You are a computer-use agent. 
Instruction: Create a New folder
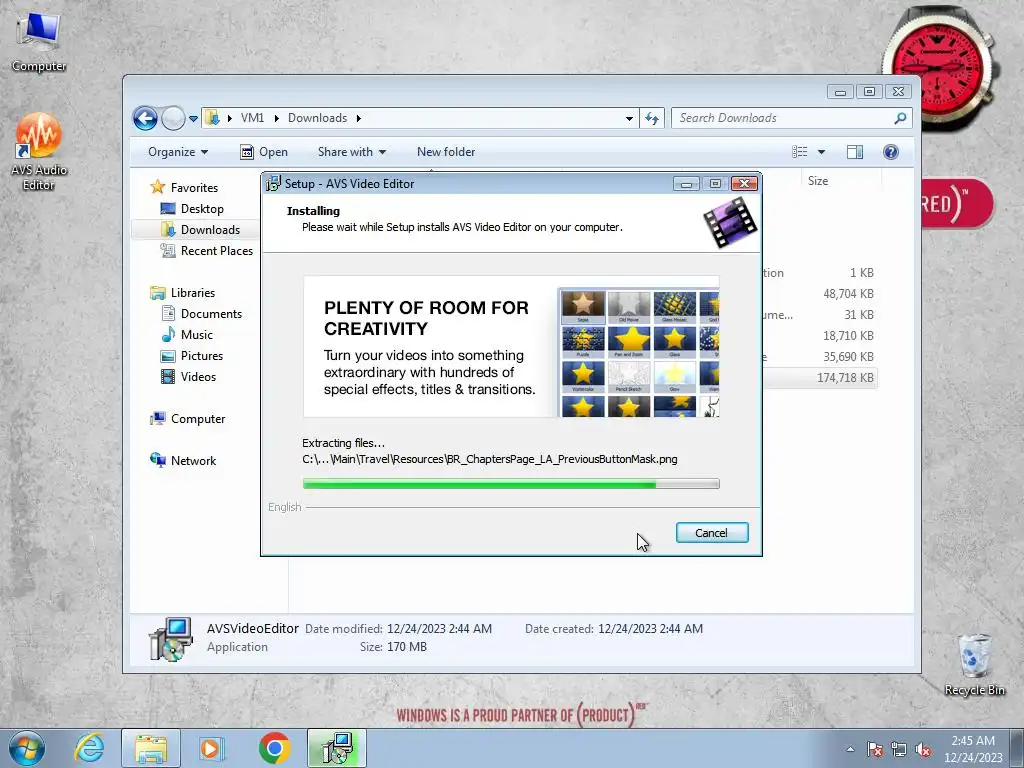tap(445, 152)
